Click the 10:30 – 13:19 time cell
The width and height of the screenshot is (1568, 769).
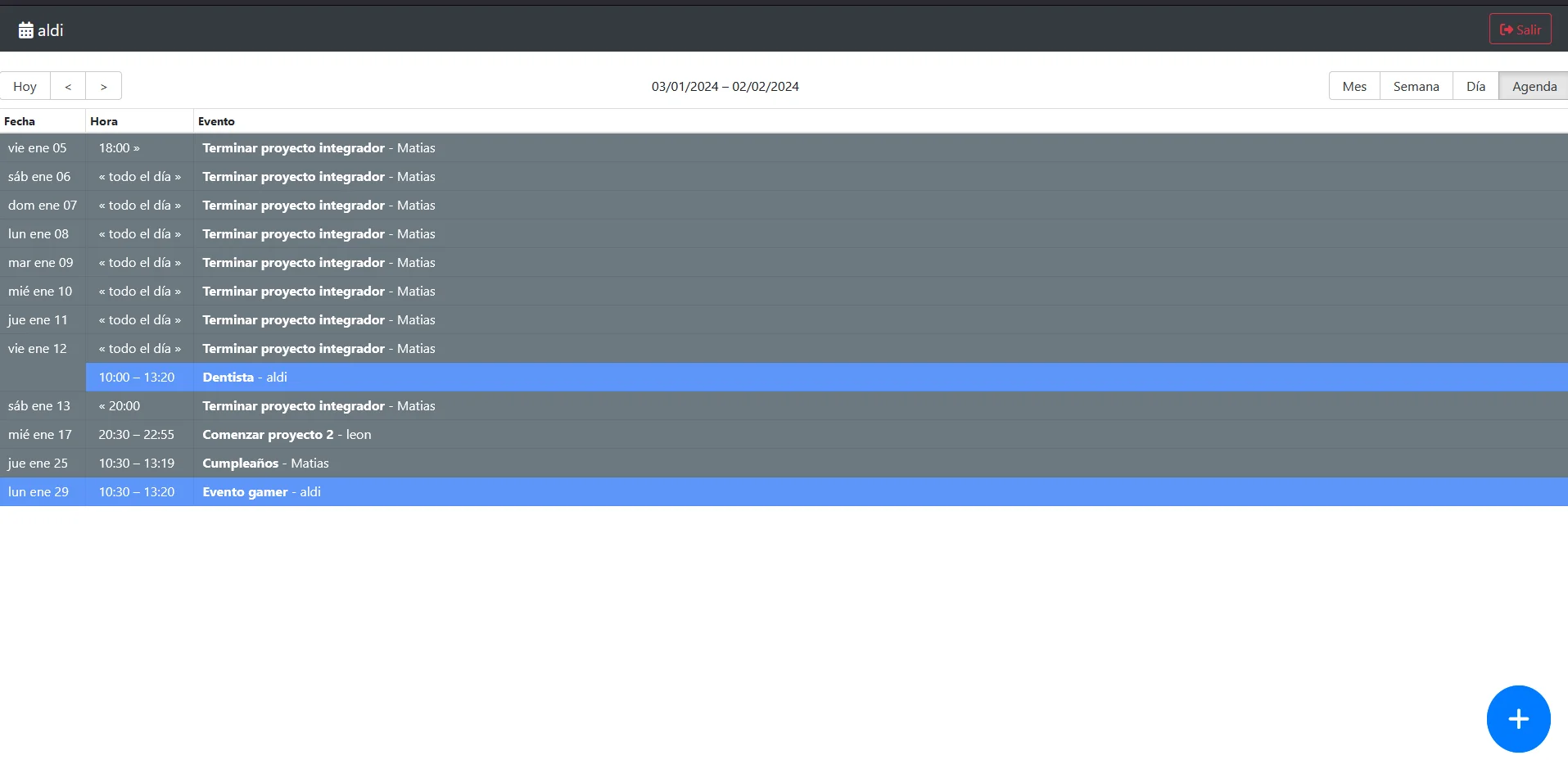tap(140, 463)
